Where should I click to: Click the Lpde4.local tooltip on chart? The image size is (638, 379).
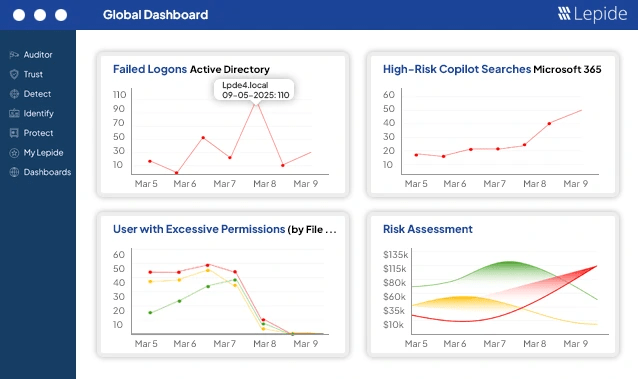254,90
